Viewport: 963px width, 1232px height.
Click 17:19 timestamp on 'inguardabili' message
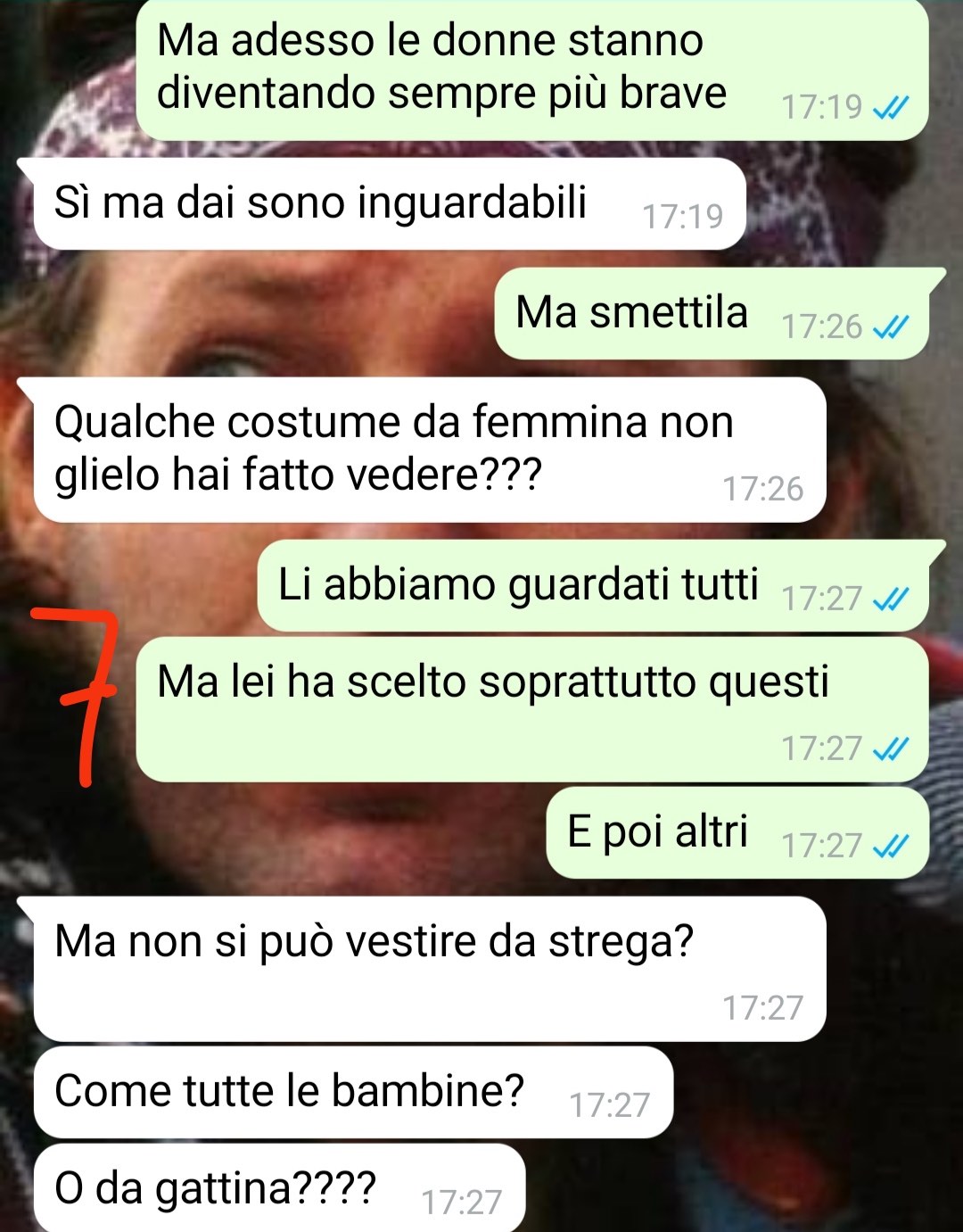[x=683, y=217]
